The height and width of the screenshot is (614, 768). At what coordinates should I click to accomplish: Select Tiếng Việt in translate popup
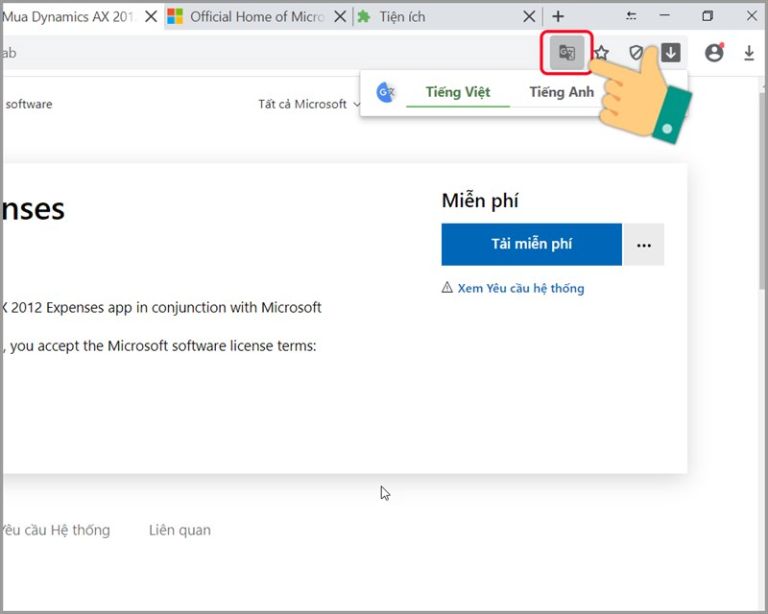pos(458,92)
